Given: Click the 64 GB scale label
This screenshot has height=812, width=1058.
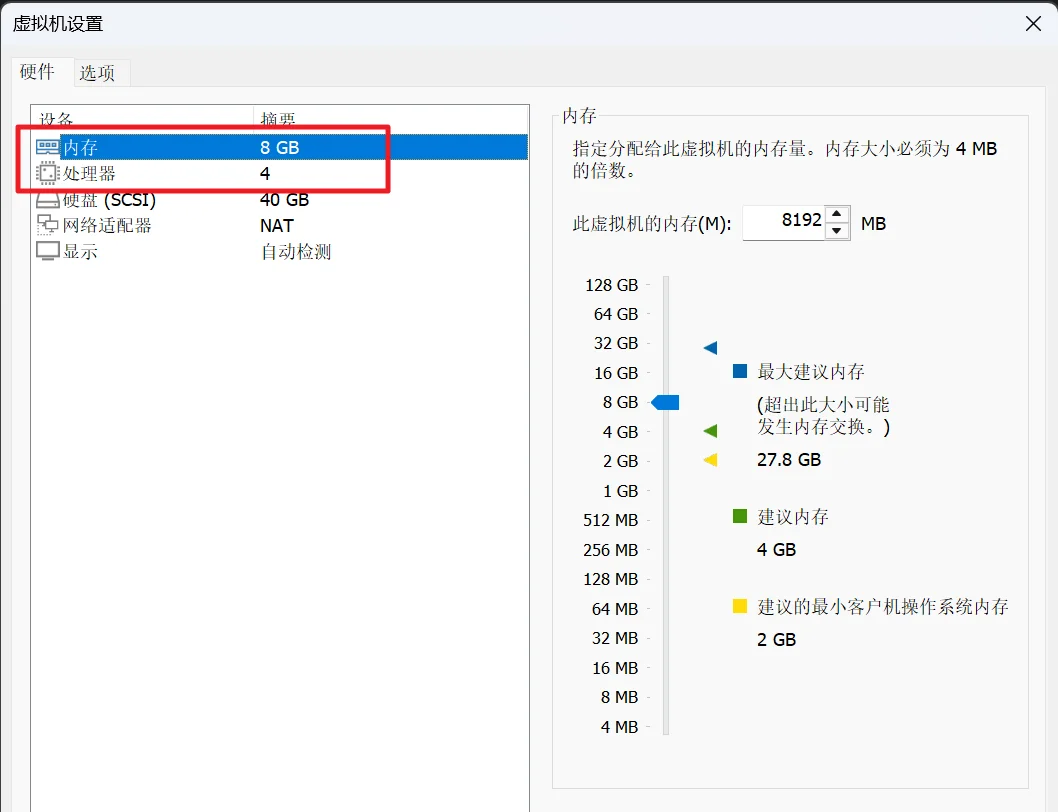Looking at the screenshot, I should tap(615, 315).
